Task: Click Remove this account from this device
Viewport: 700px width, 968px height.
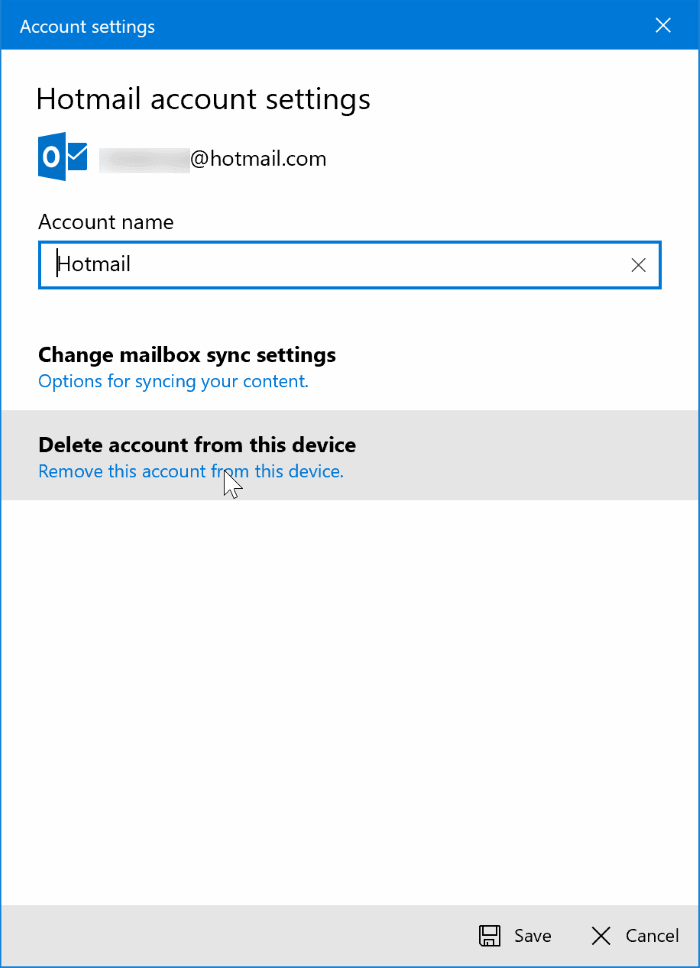Action: tap(191, 472)
